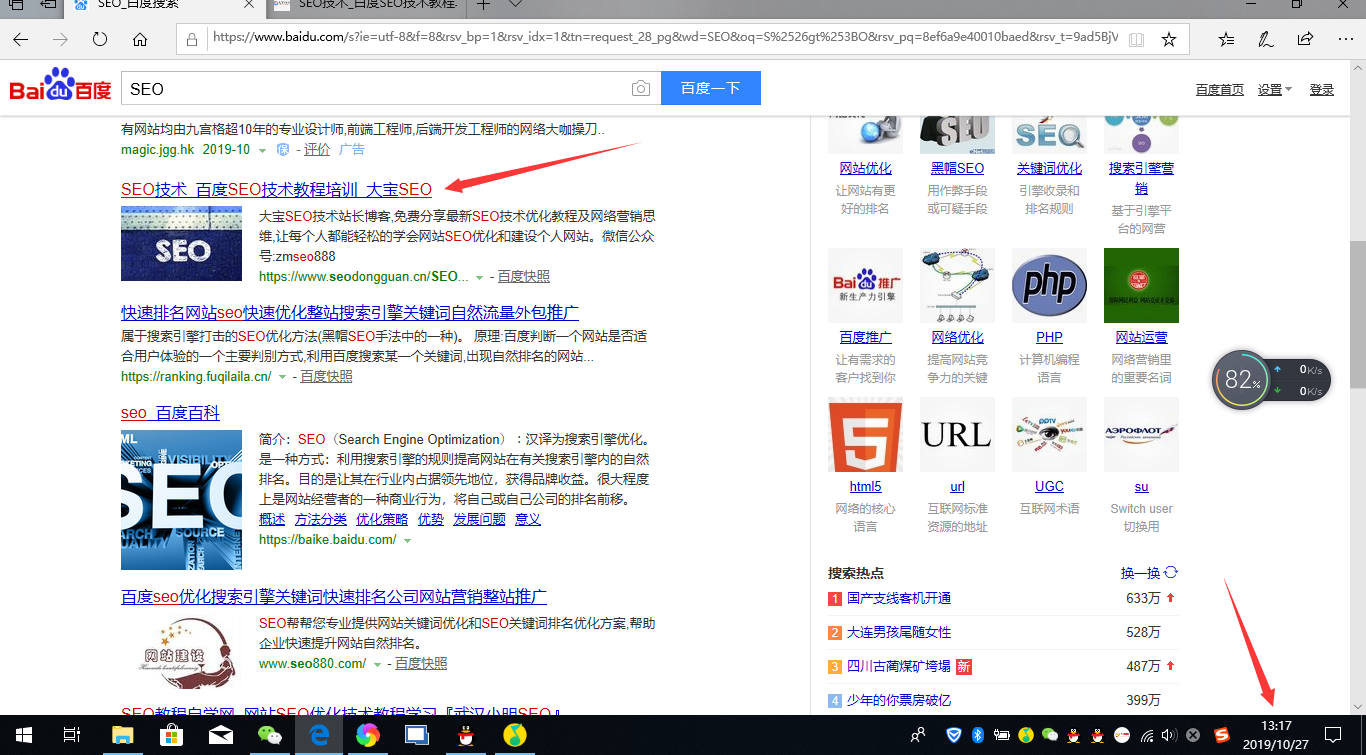The width and height of the screenshot is (1366, 755).
Task: Open hot search 国产支线客机开通
Action: point(899,599)
